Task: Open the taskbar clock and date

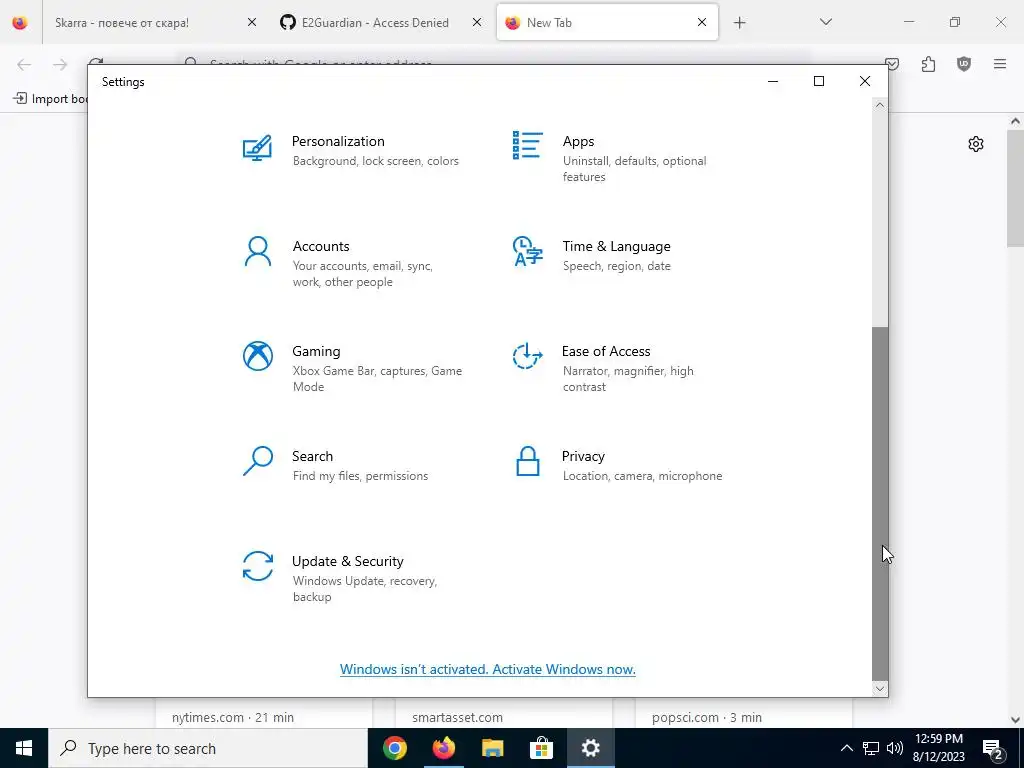Action: point(938,748)
